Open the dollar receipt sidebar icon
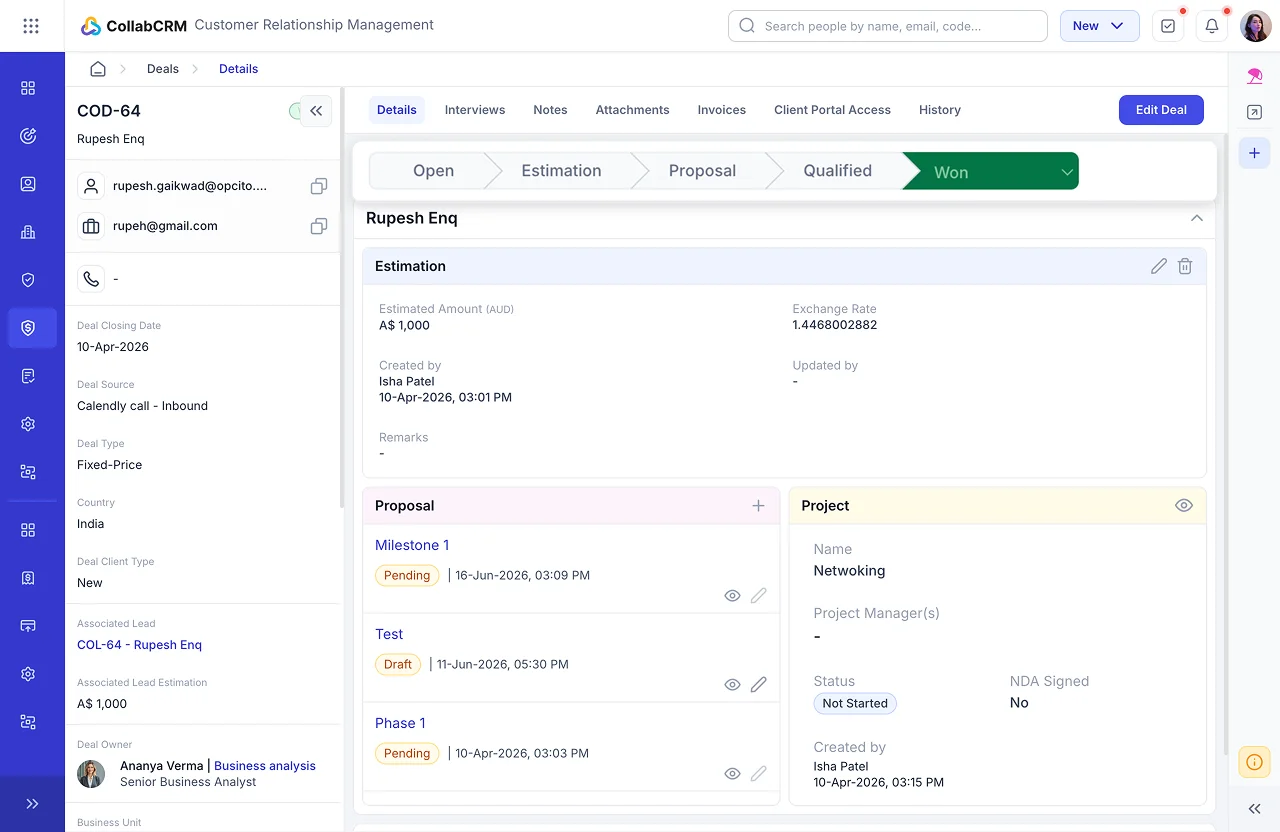1280x832 pixels. click(28, 578)
